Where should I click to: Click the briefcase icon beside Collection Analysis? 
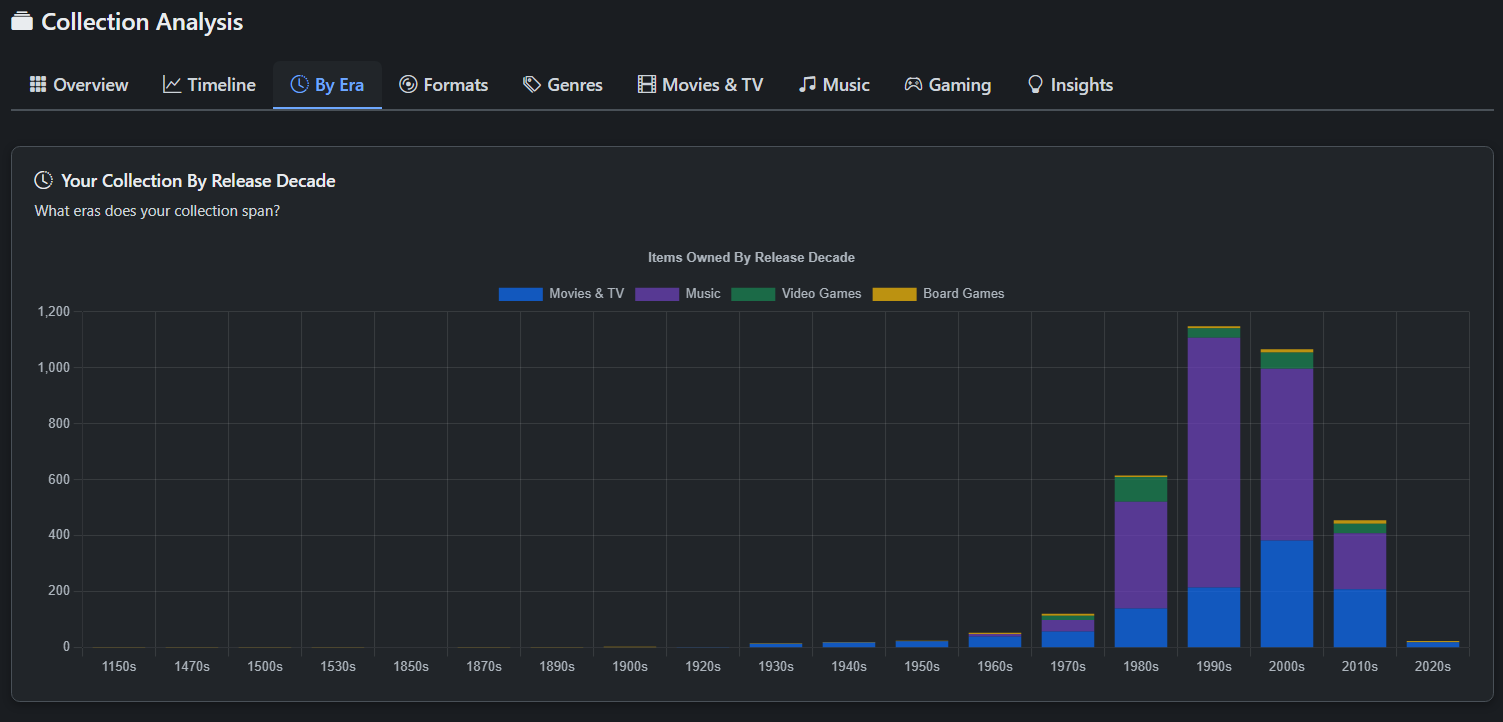coord(21,20)
